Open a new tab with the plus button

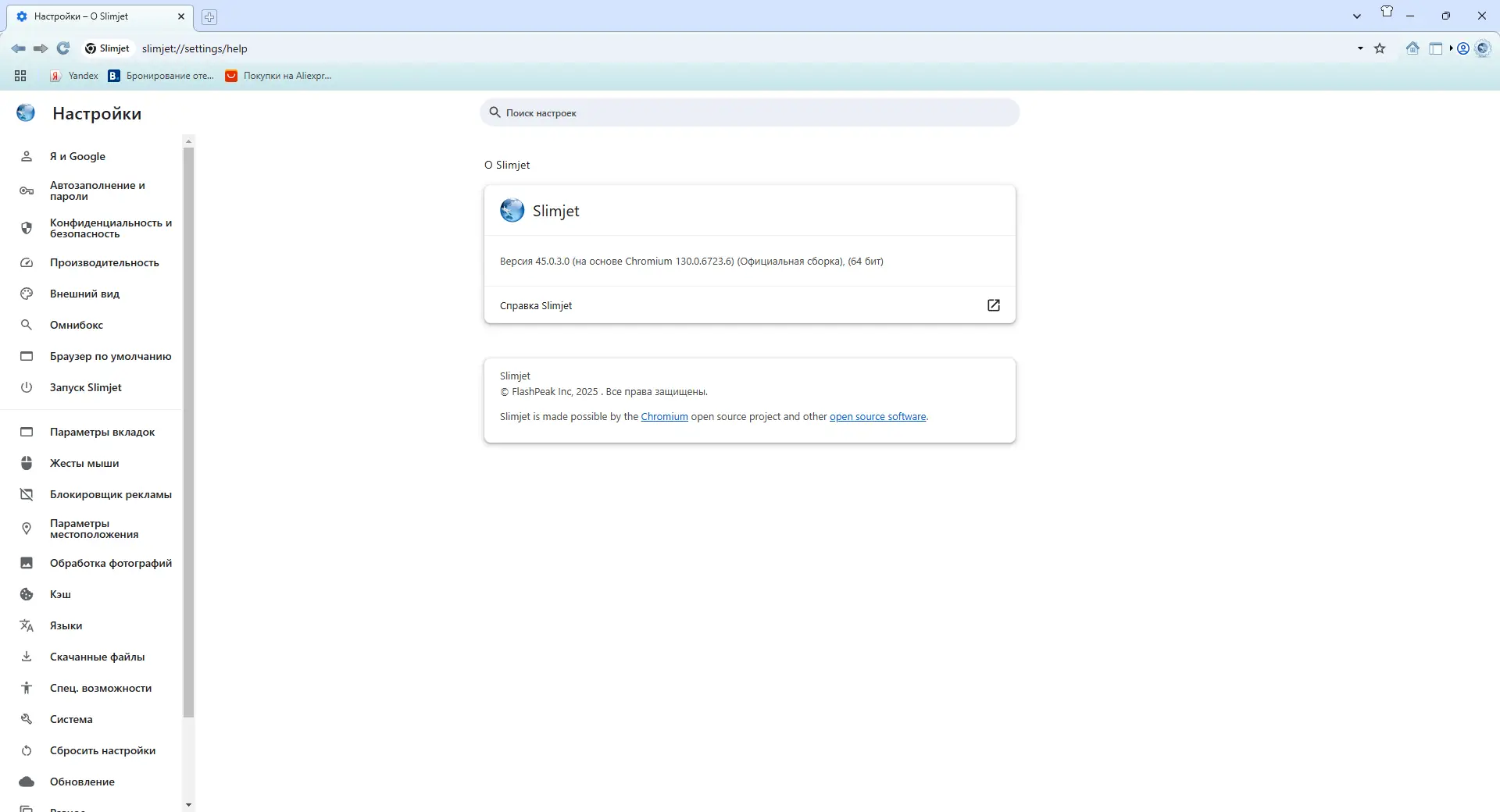(209, 17)
